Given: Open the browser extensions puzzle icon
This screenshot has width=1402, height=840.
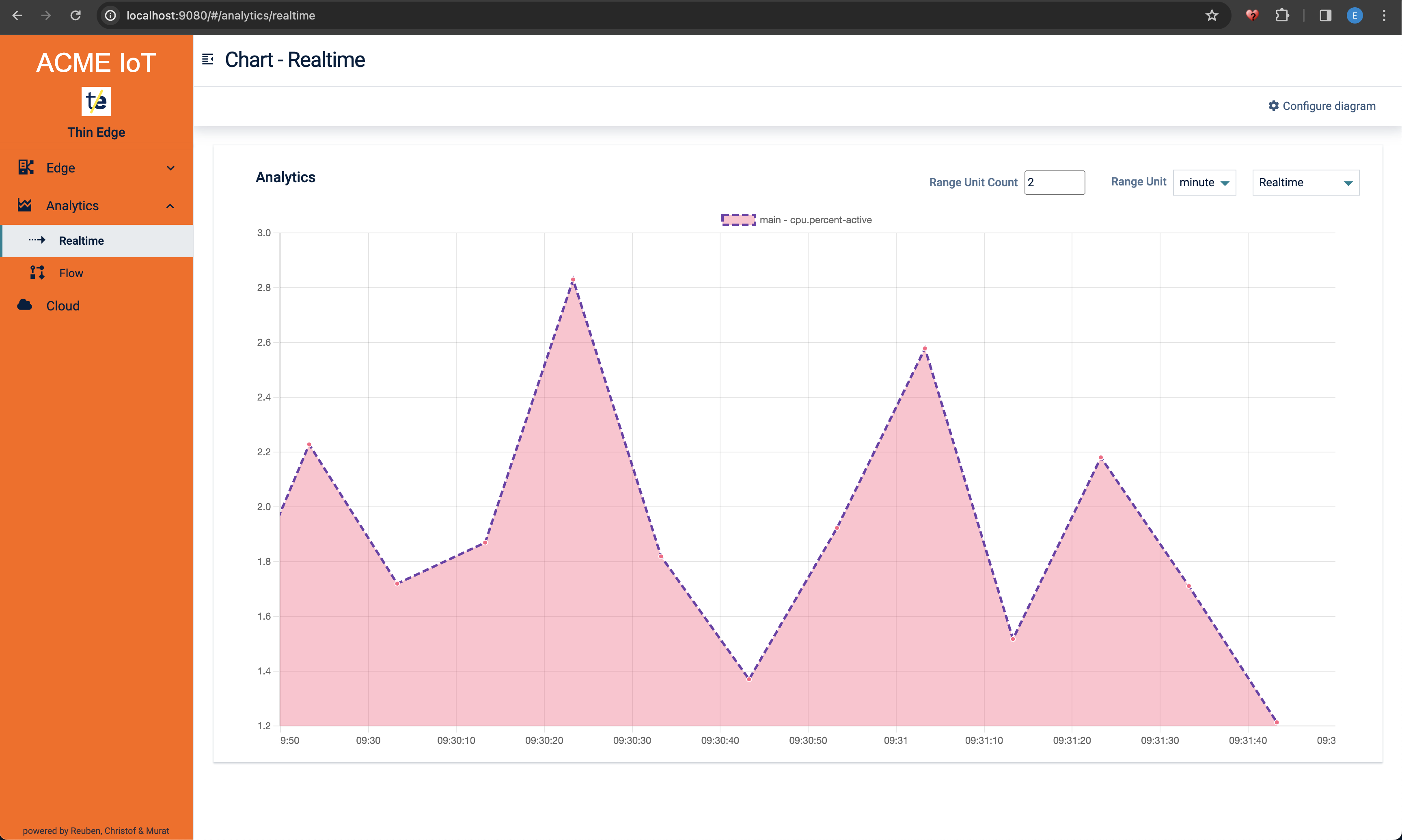Looking at the screenshot, I should 1283,16.
